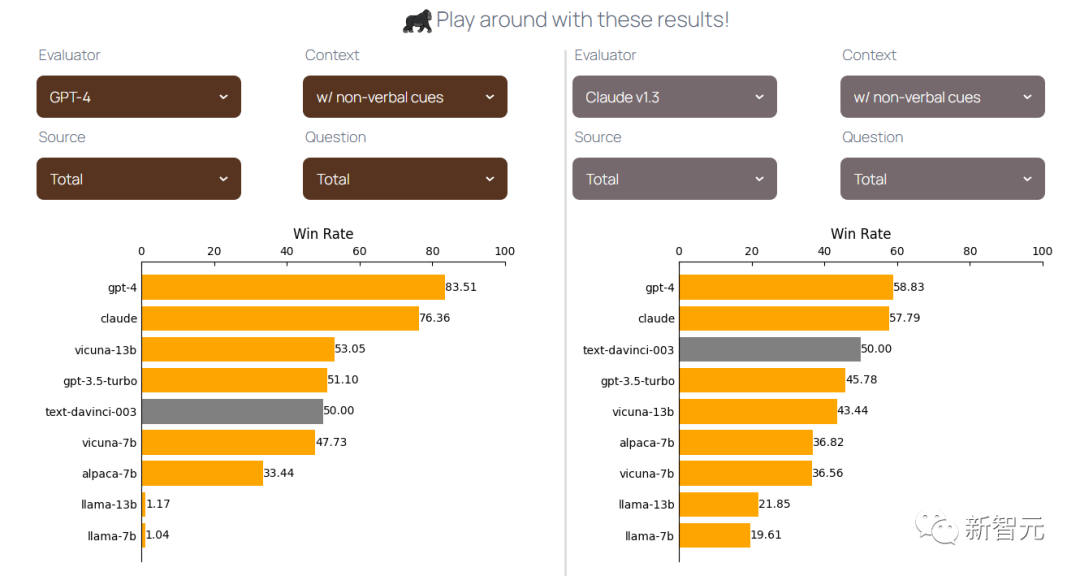
Task: Open the right Question Total dropdown
Action: 942,179
